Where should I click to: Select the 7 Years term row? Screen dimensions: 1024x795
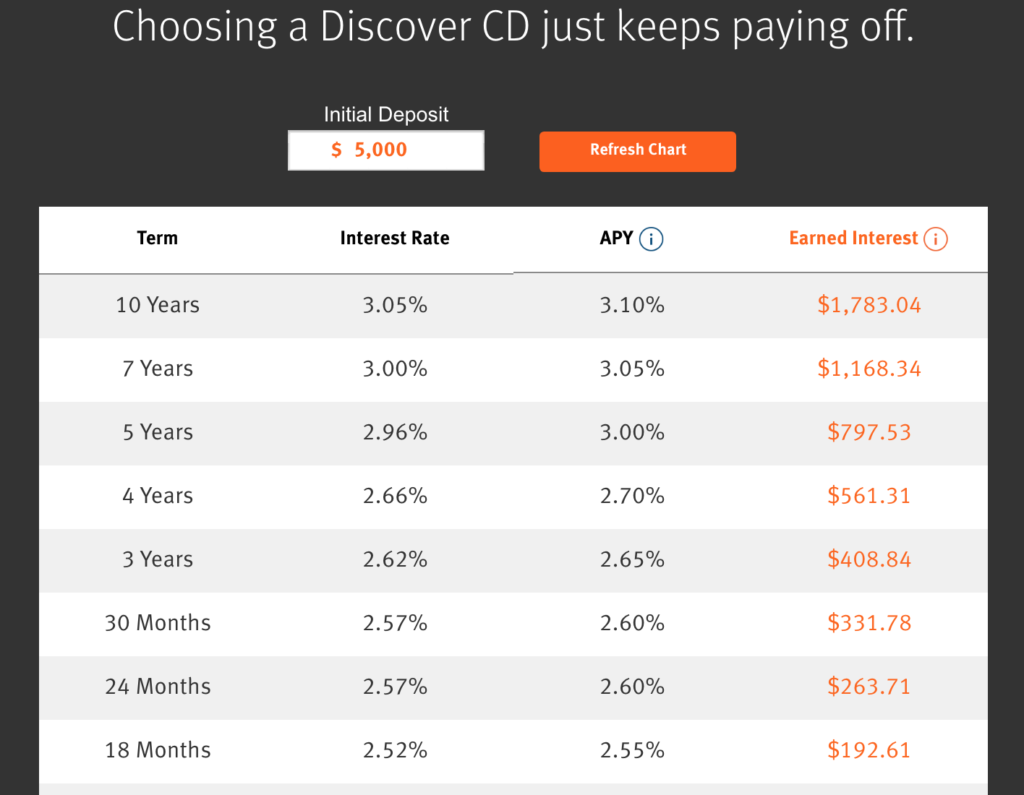(157, 368)
